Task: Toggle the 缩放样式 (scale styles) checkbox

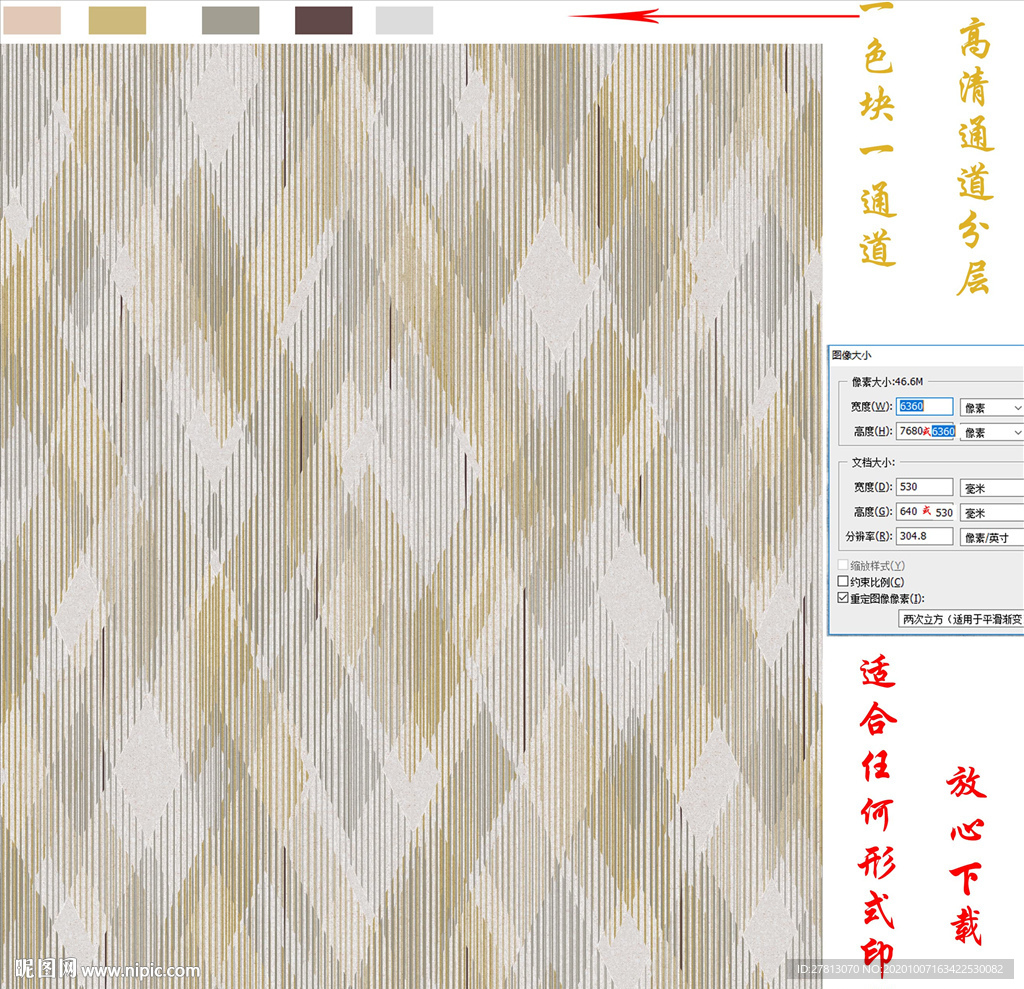Action: 843,566
